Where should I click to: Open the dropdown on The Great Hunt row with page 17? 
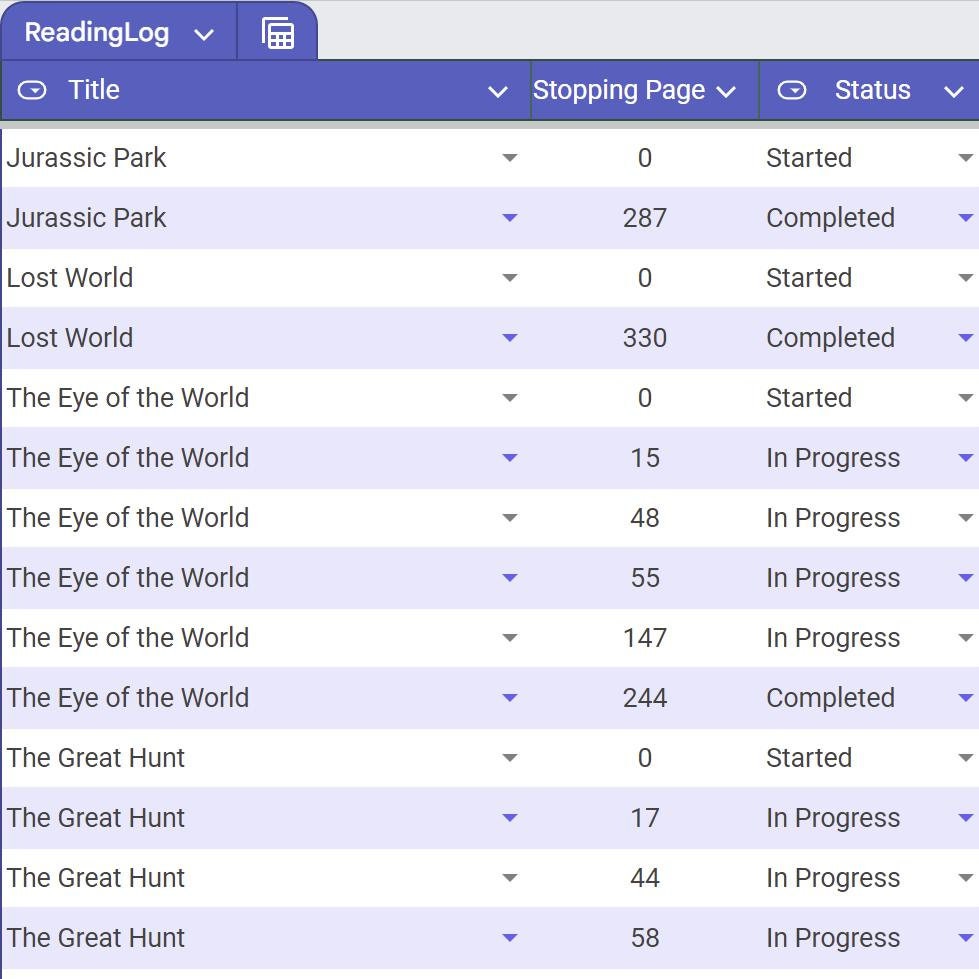[510, 817]
